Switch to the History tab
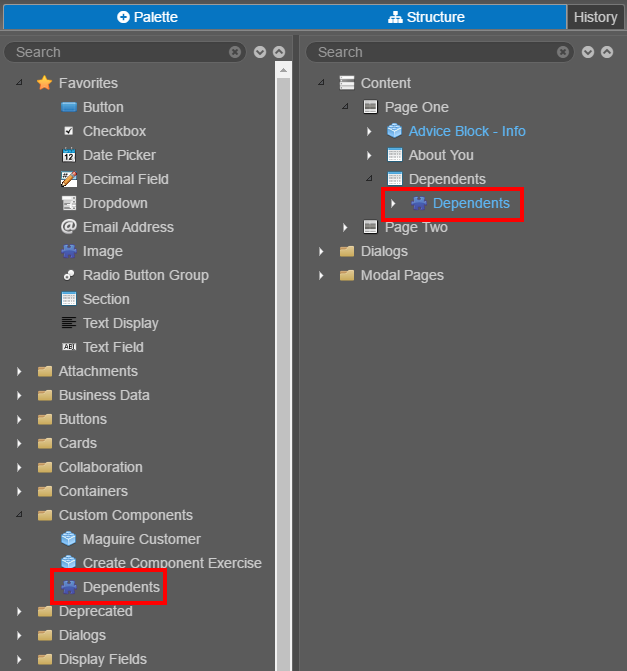This screenshot has height=671, width=627. (x=595, y=17)
